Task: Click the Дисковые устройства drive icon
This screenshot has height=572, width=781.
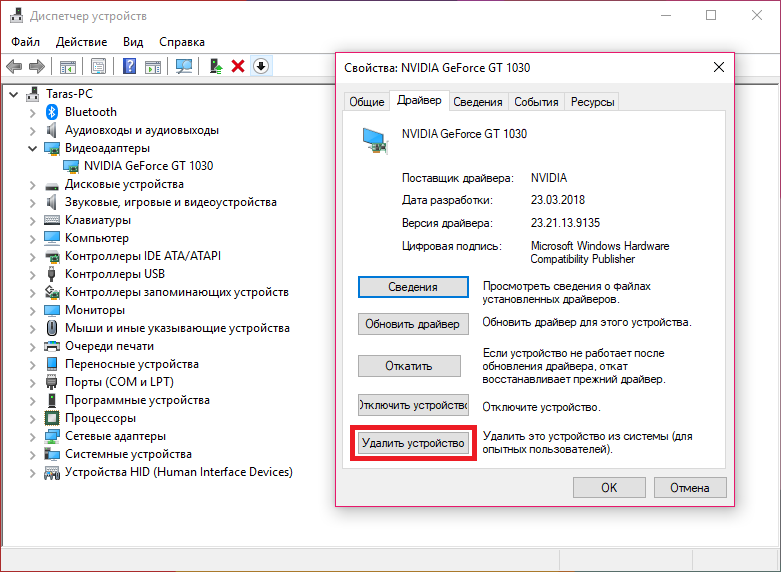Action: [52, 186]
